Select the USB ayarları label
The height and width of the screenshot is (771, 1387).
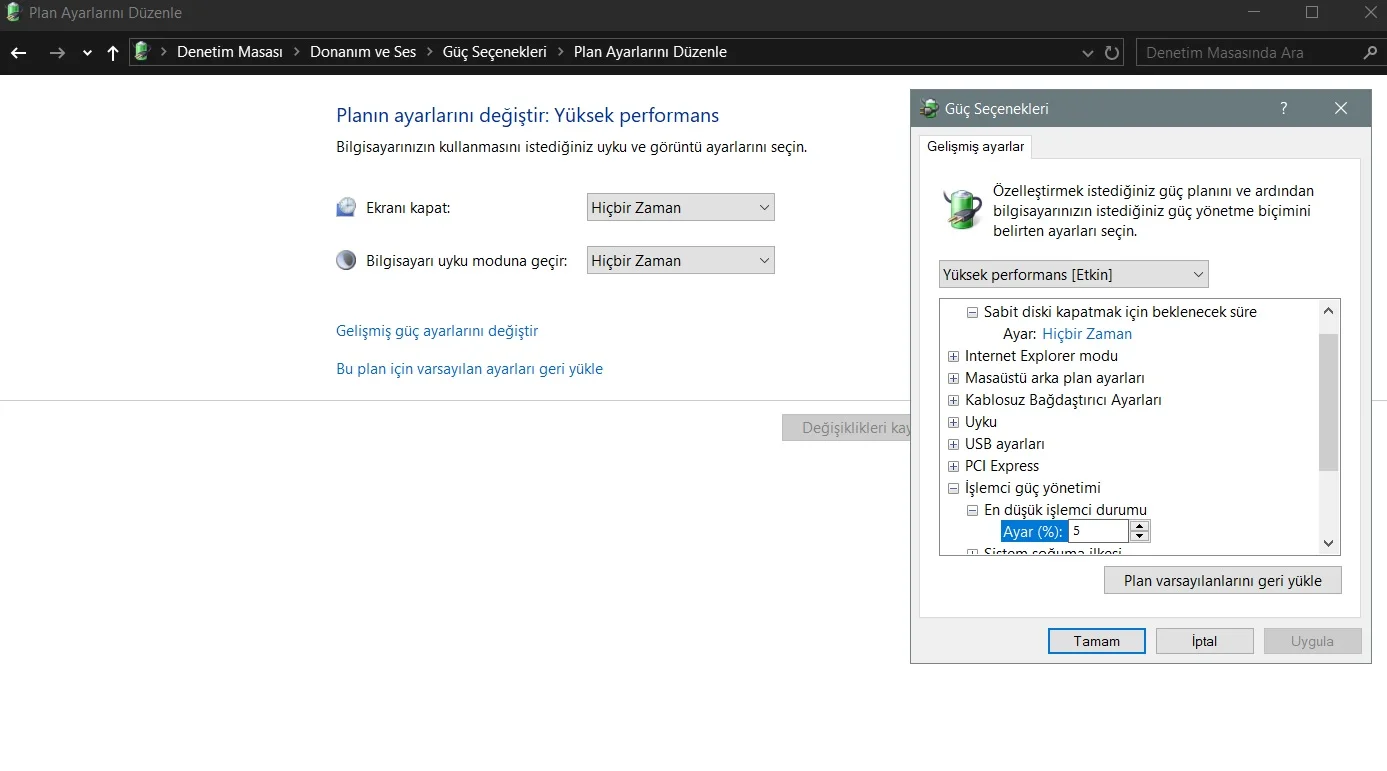coord(1005,444)
